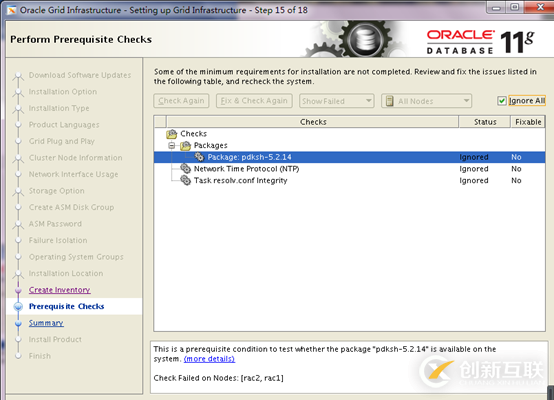Click the Installation Type step

59,108
